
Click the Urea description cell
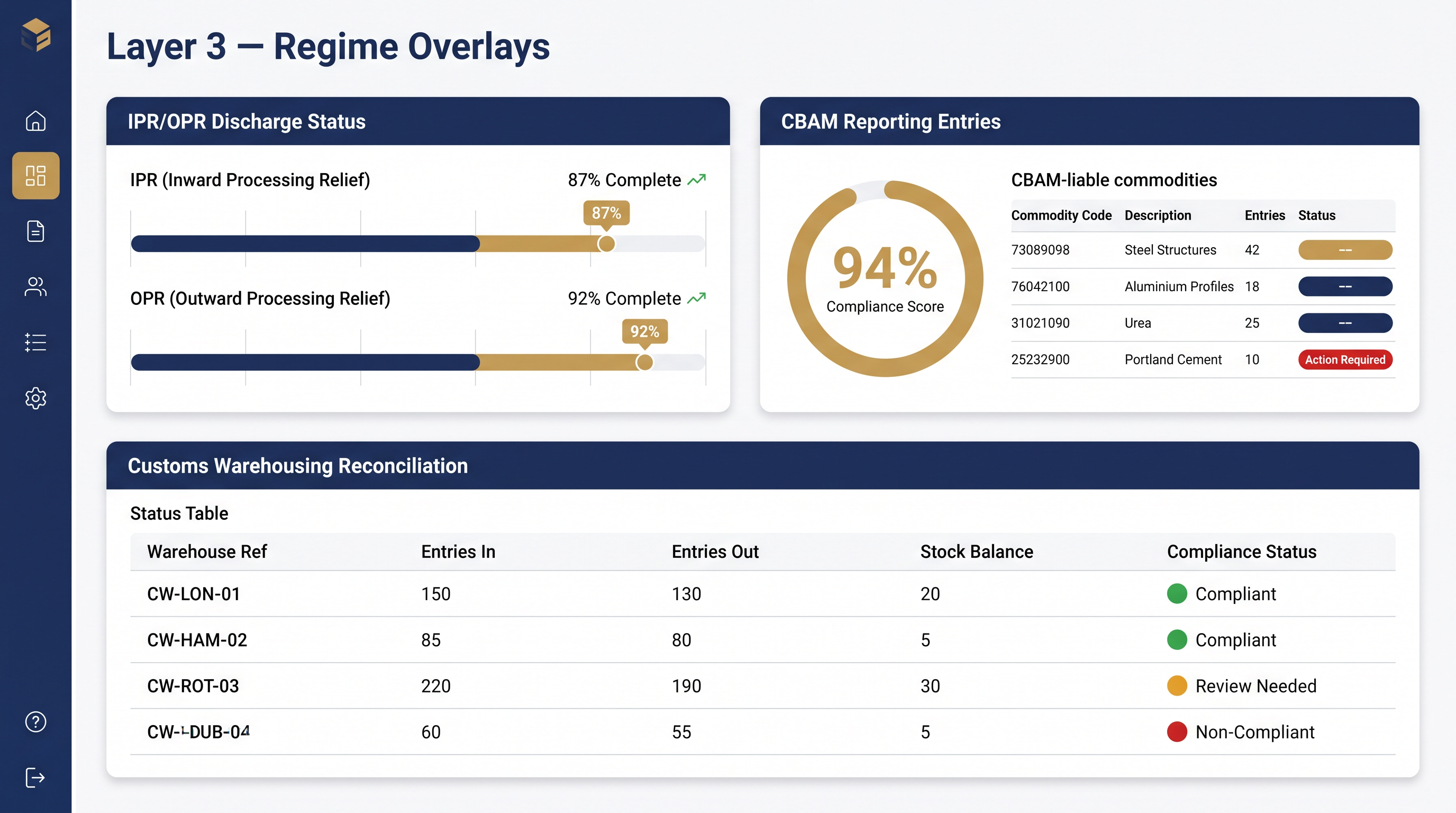[x=1138, y=323]
